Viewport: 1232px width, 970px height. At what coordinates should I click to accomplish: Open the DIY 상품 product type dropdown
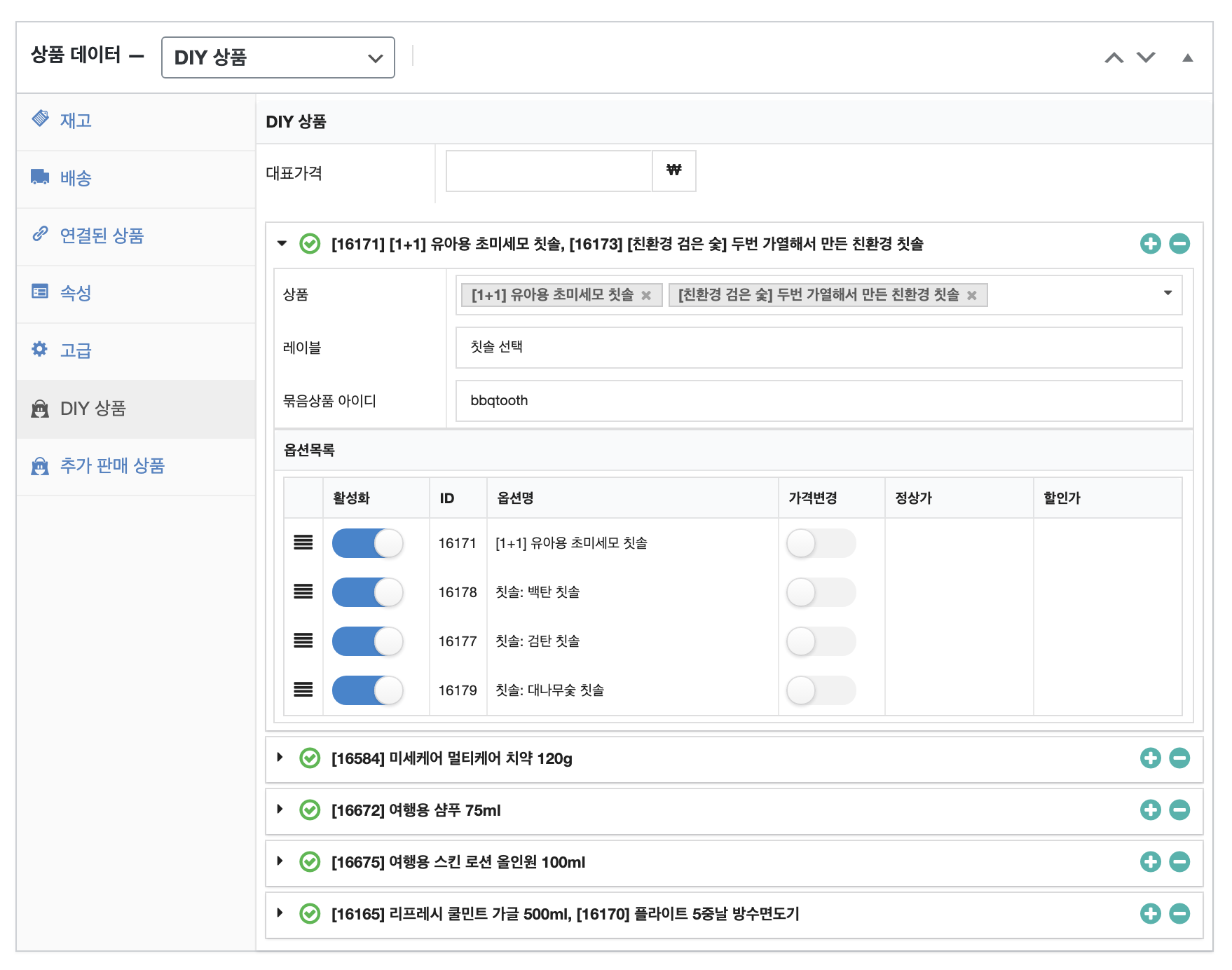[x=278, y=57]
